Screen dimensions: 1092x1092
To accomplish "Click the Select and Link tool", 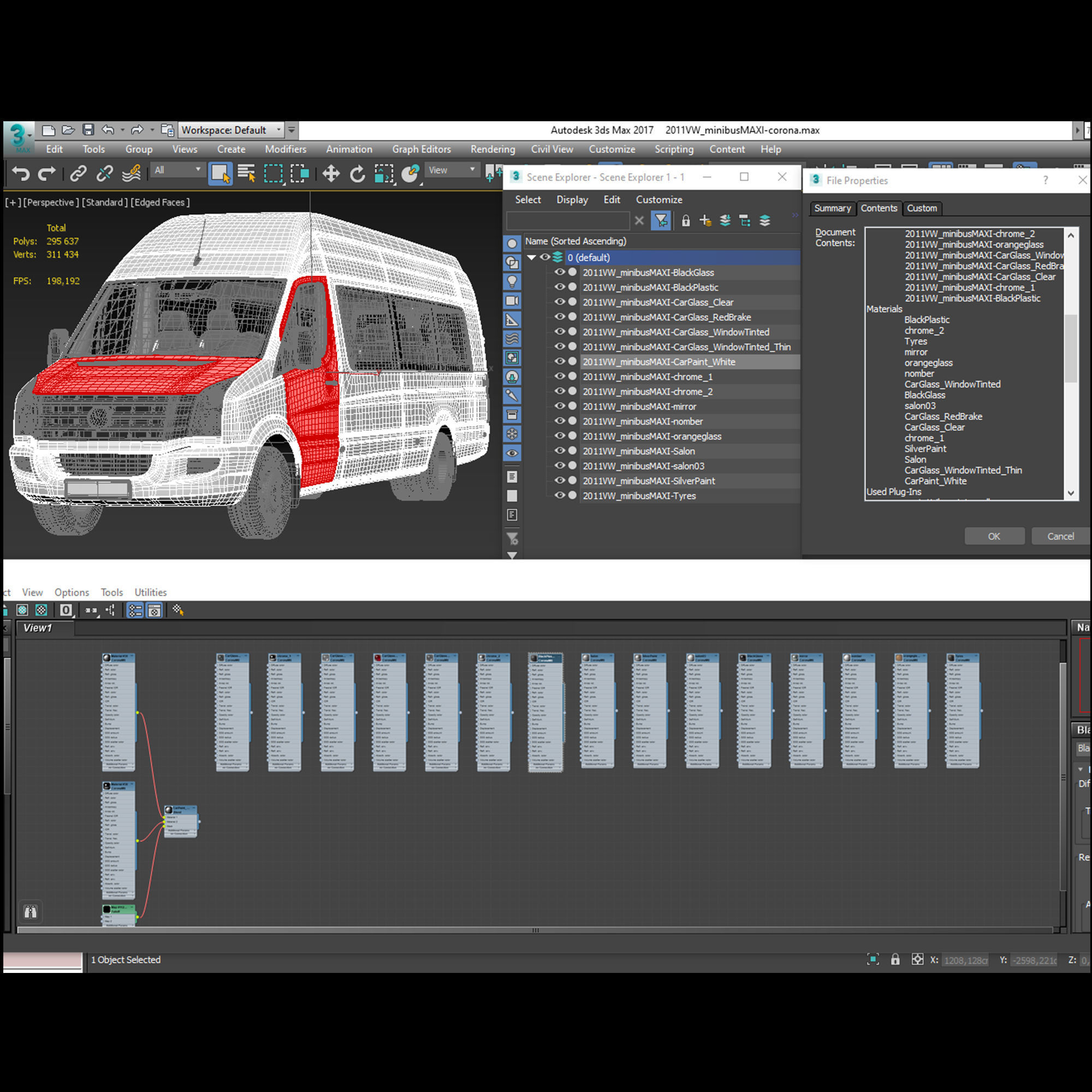I will [x=78, y=174].
